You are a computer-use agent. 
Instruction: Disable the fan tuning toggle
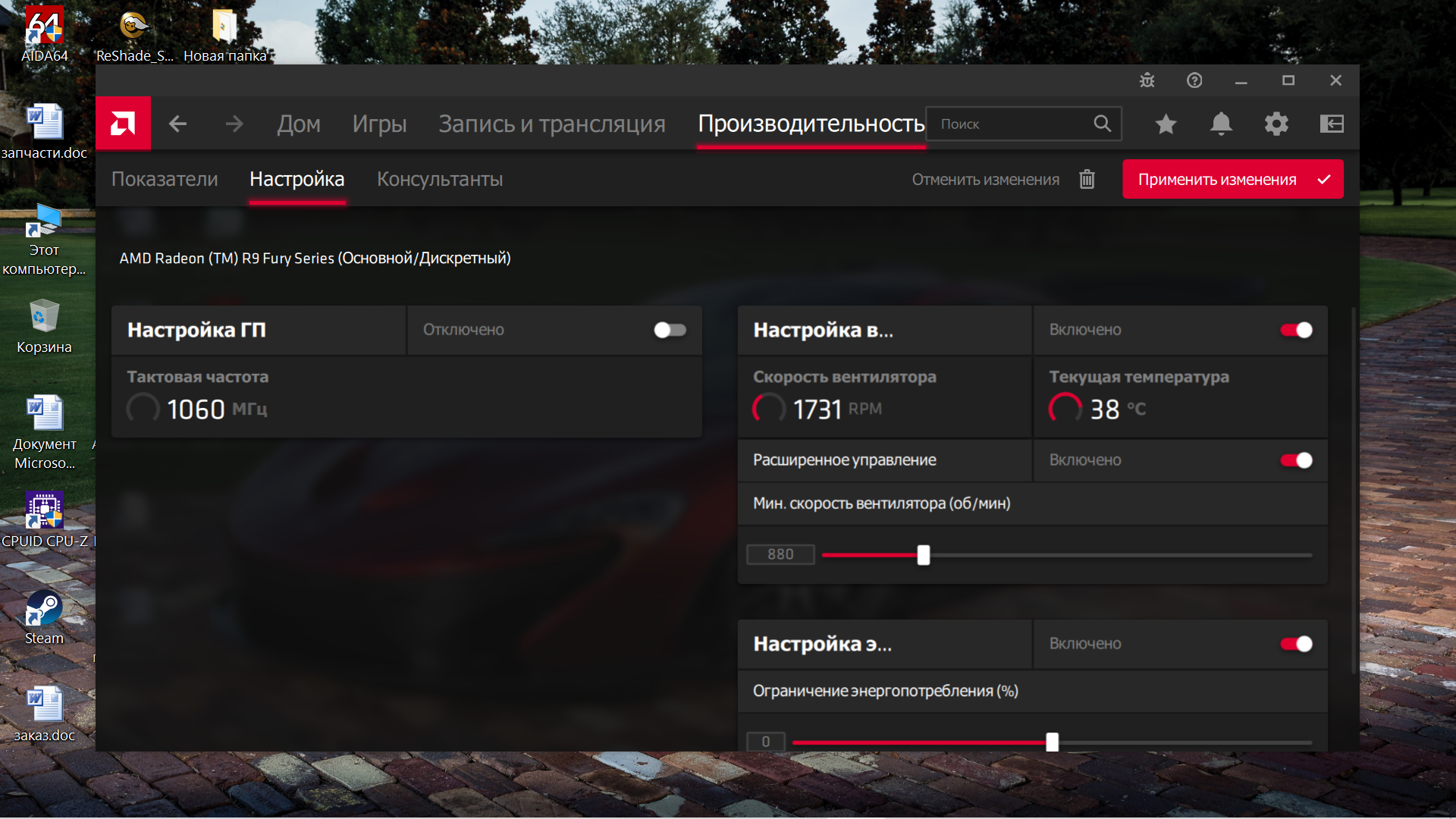click(1296, 330)
